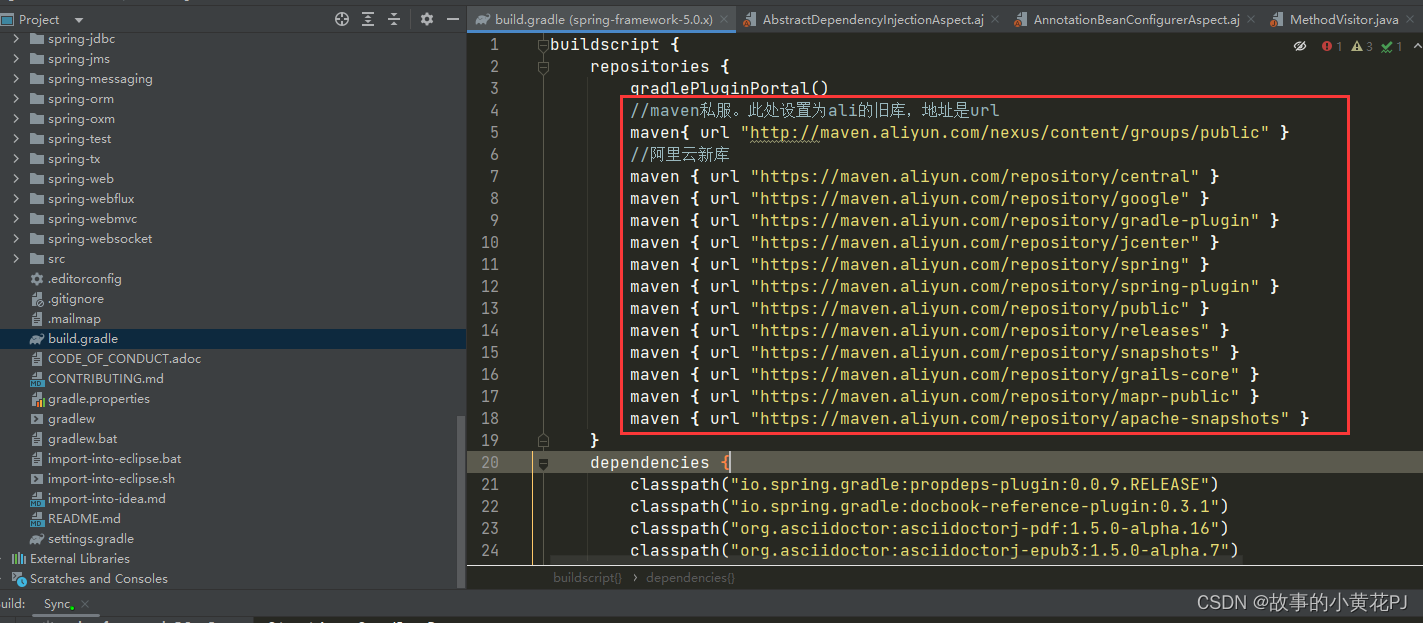Image resolution: width=1423 pixels, height=623 pixels.
Task: Open Project panel settings gear
Action: tap(427, 19)
